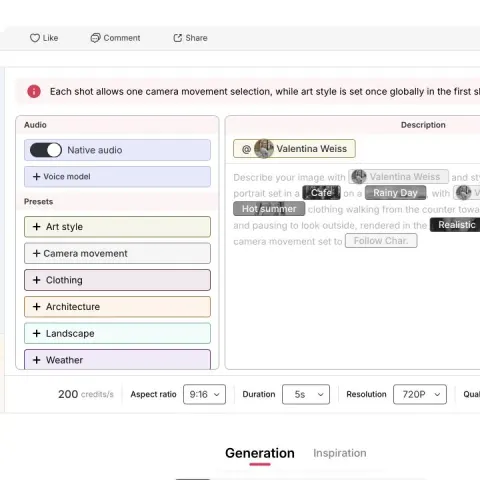Click the plus icon beside Architecture
This screenshot has width=480, height=480.
coord(37,307)
